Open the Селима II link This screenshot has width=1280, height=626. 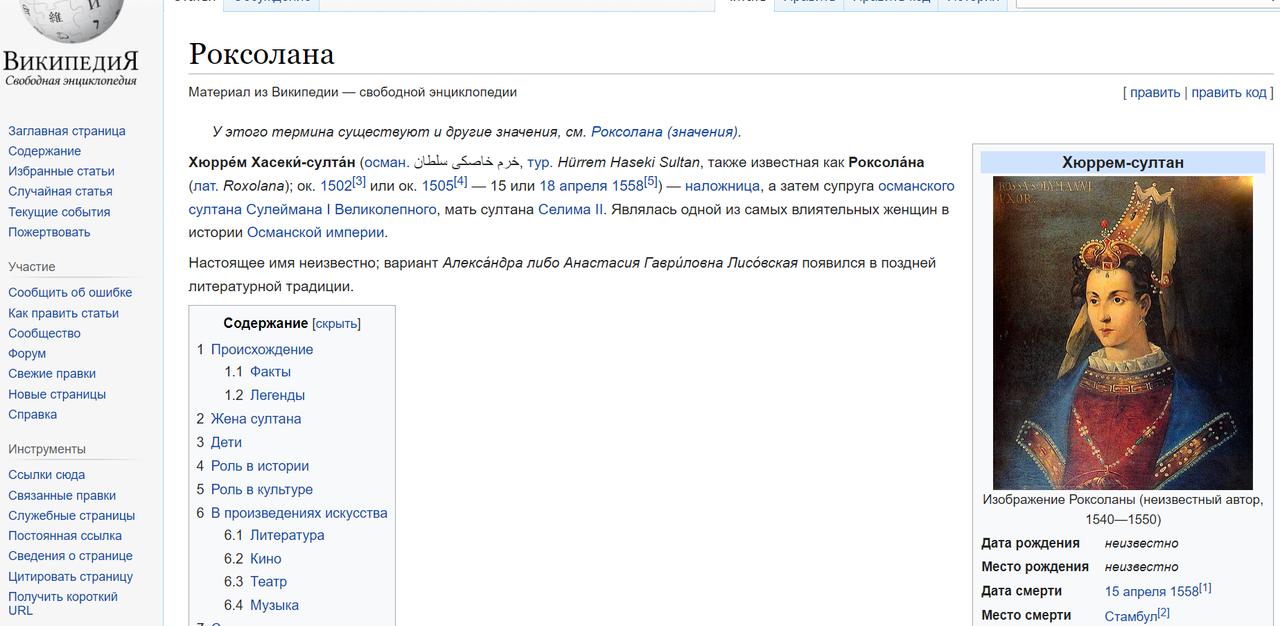571,209
